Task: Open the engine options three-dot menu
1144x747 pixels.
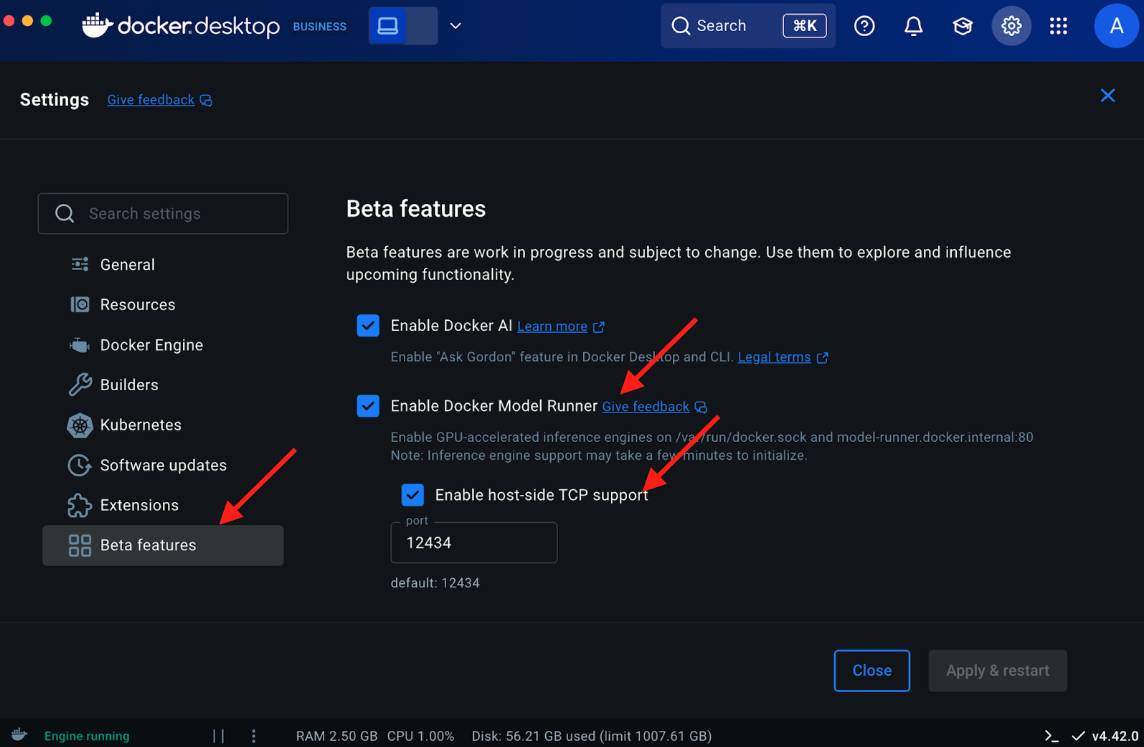Action: pyautogui.click(x=254, y=736)
